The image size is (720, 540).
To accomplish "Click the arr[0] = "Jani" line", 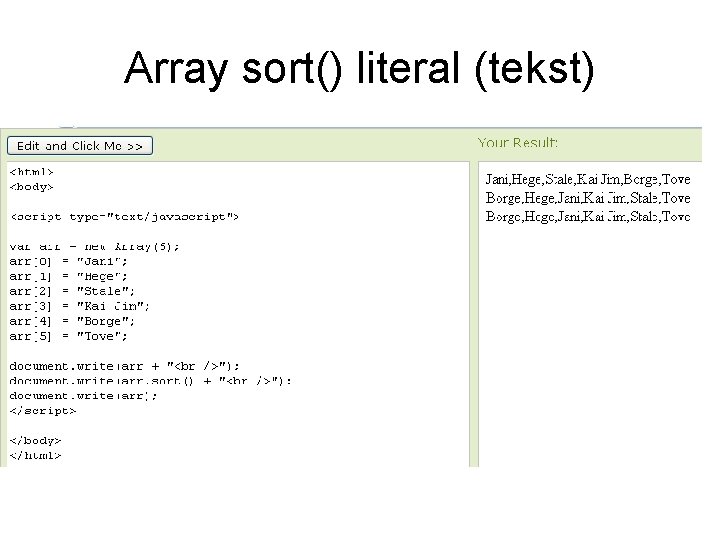I will [x=68, y=261].
